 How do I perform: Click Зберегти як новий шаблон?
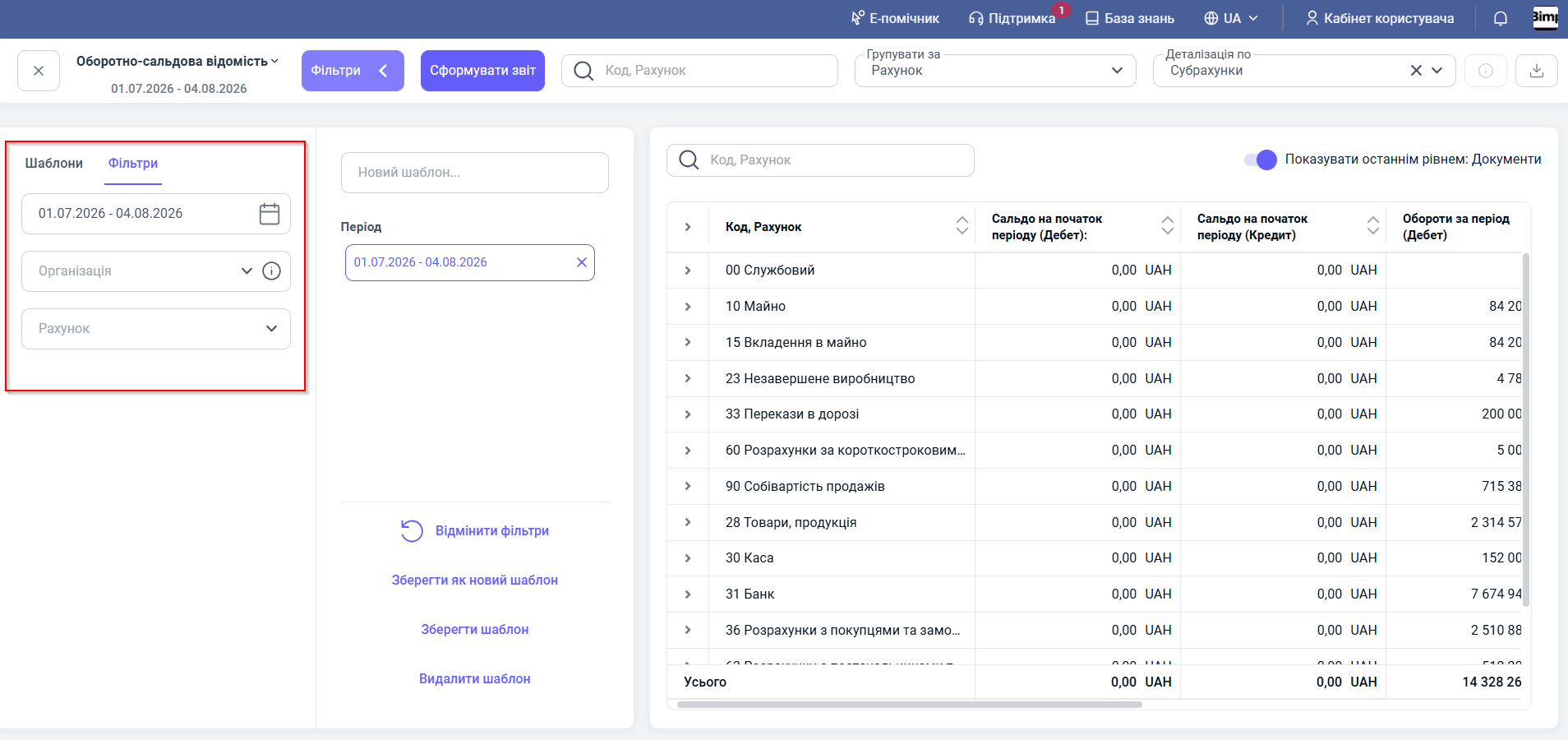475,580
